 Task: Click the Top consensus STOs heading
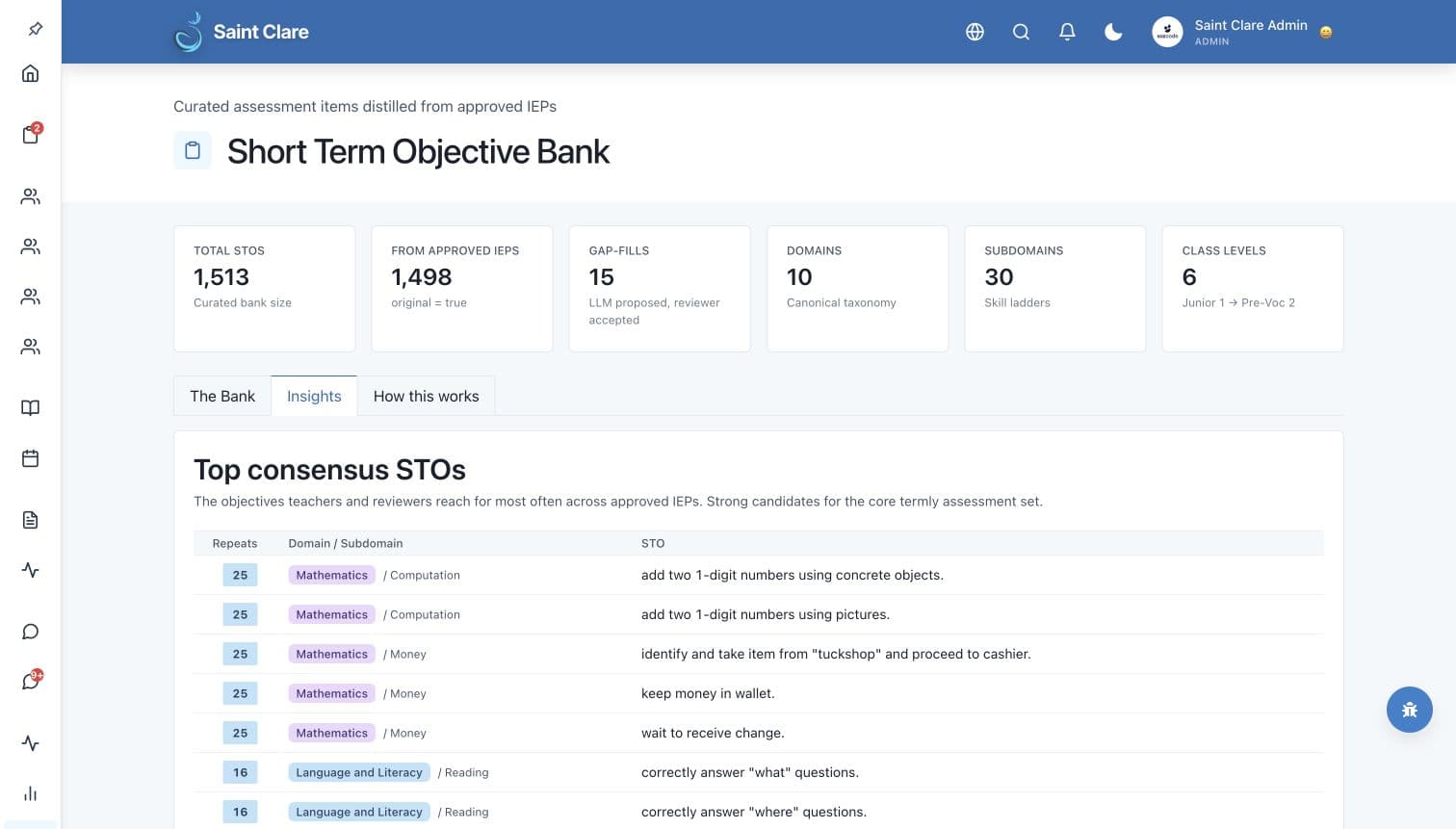[329, 470]
